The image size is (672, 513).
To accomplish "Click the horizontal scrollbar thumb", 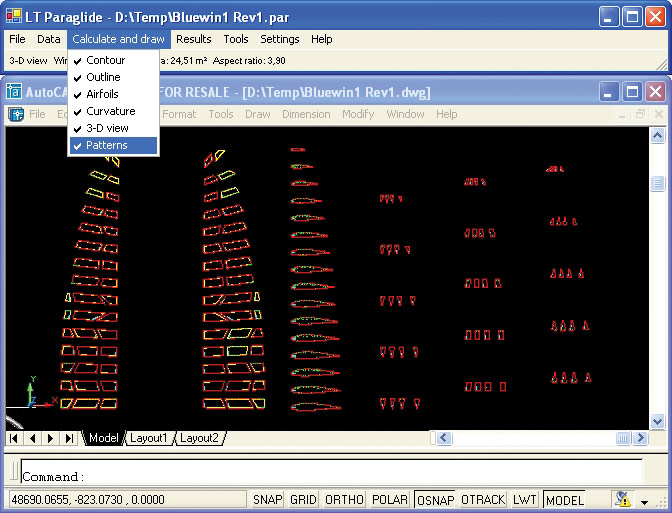I will (624, 438).
